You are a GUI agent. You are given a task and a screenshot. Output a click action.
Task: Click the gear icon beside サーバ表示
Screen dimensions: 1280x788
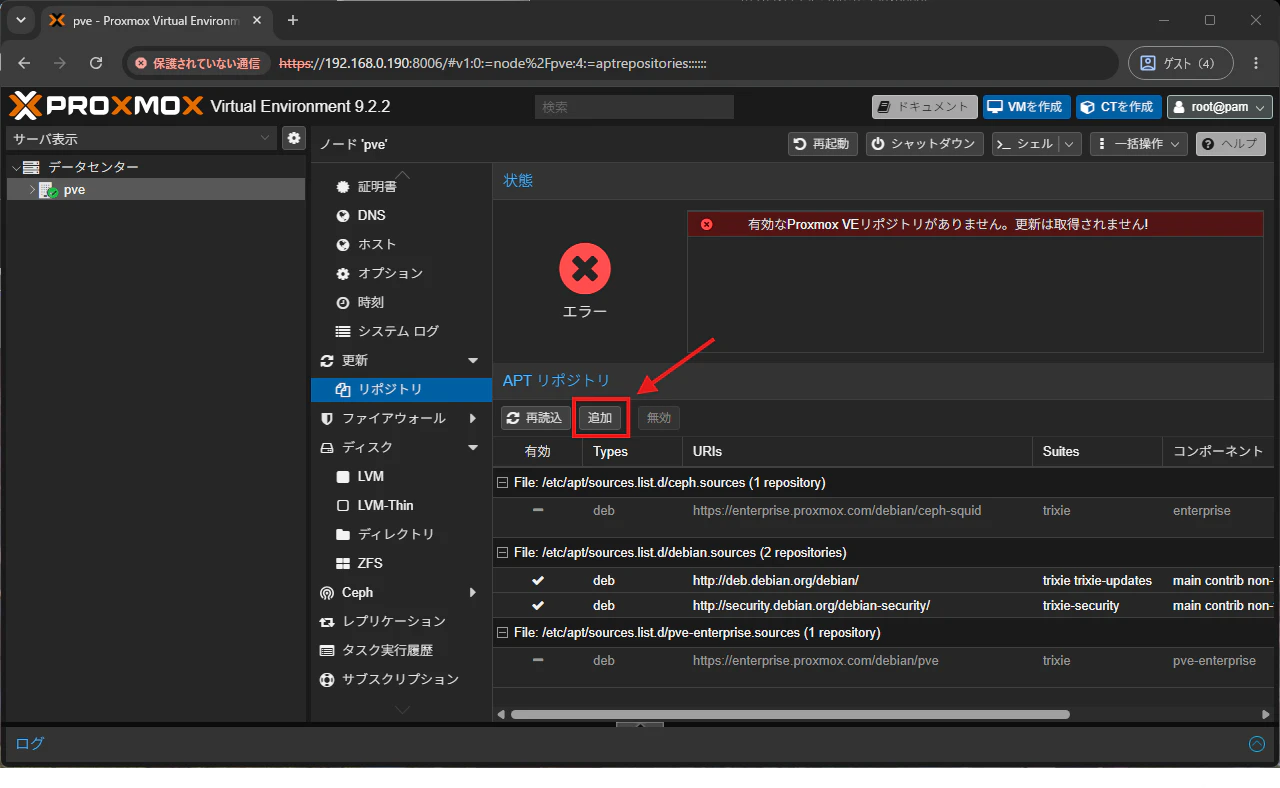pos(293,138)
